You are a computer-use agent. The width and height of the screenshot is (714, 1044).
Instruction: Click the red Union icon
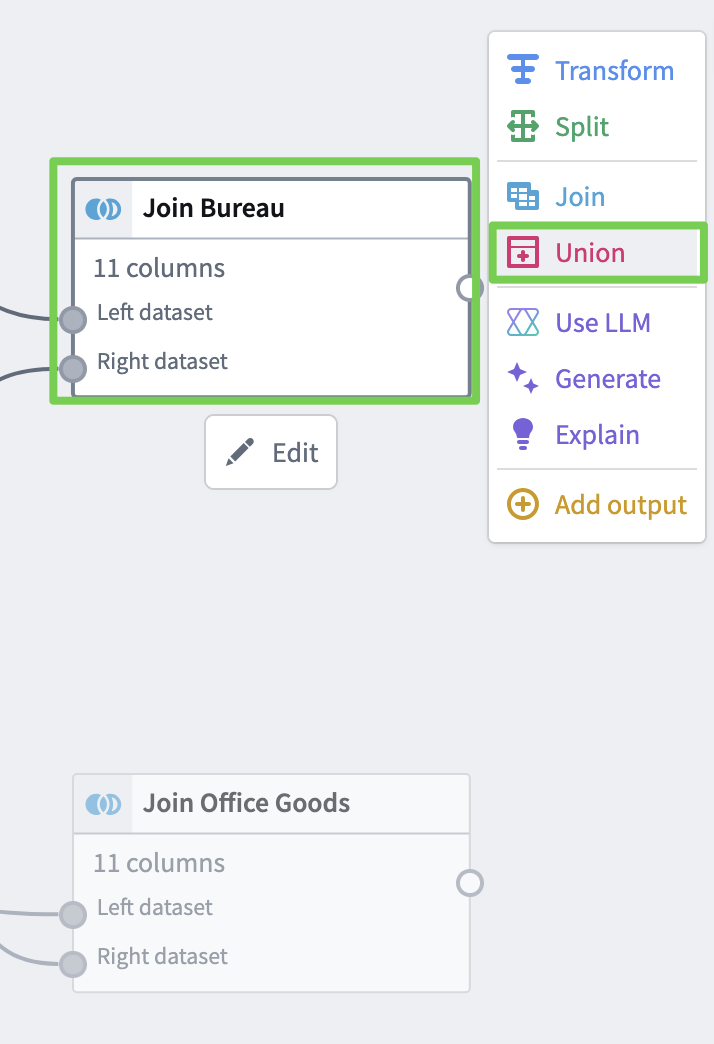(523, 253)
